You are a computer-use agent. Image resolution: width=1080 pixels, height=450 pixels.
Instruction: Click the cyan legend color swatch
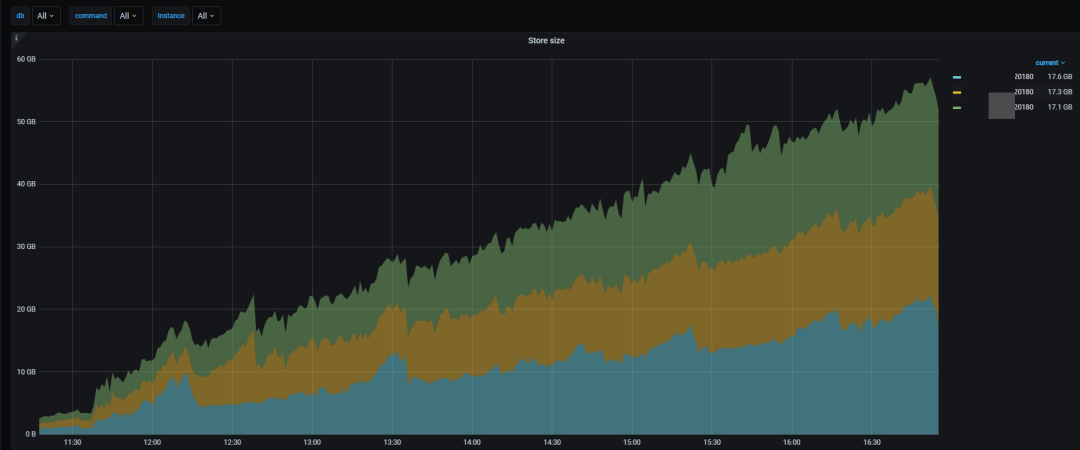[957, 77]
